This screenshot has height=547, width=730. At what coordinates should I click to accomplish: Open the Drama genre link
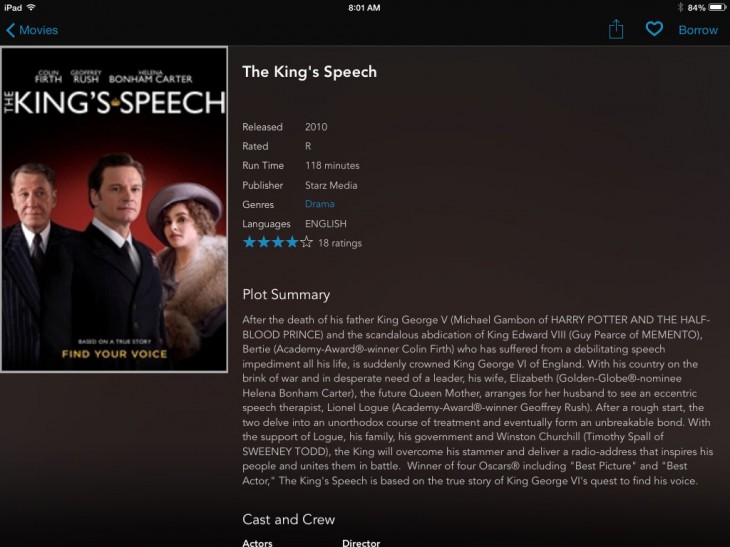click(320, 204)
